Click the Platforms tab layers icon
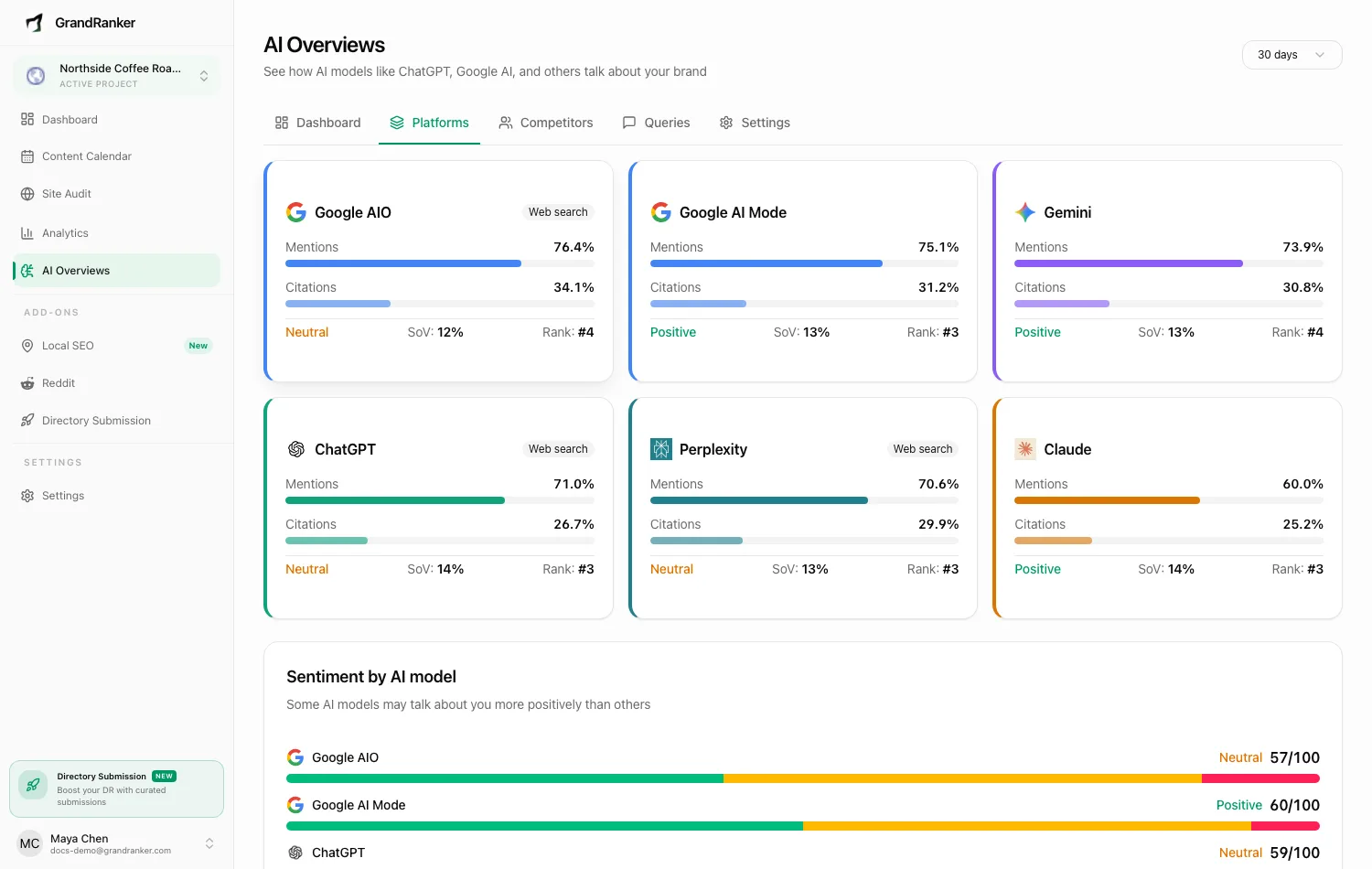Screen dimensions: 1372x869 (x=397, y=123)
